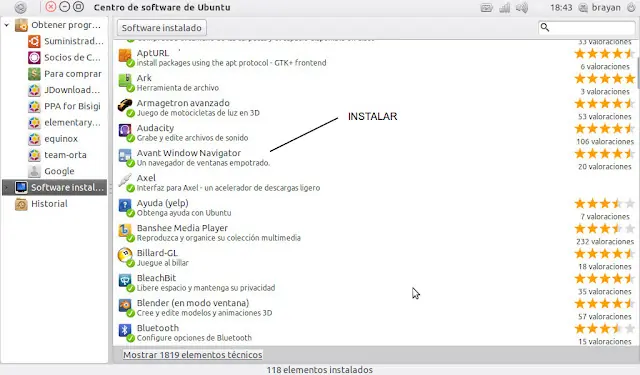Select team-orta source in the sidebar

coord(65,155)
